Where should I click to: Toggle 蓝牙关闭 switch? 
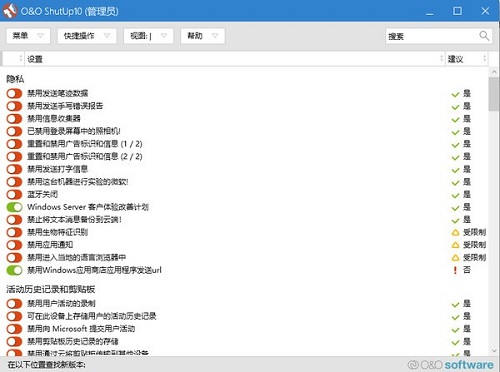click(14, 194)
